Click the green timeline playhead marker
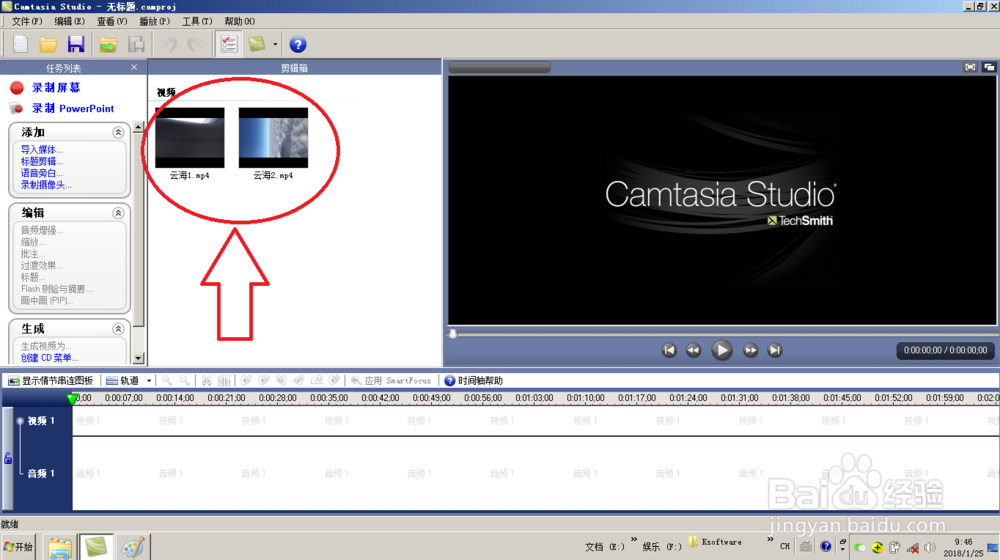 (72, 399)
